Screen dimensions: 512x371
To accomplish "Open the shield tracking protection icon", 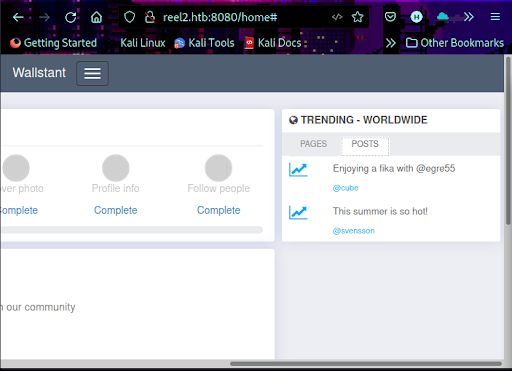I will coord(129,17).
